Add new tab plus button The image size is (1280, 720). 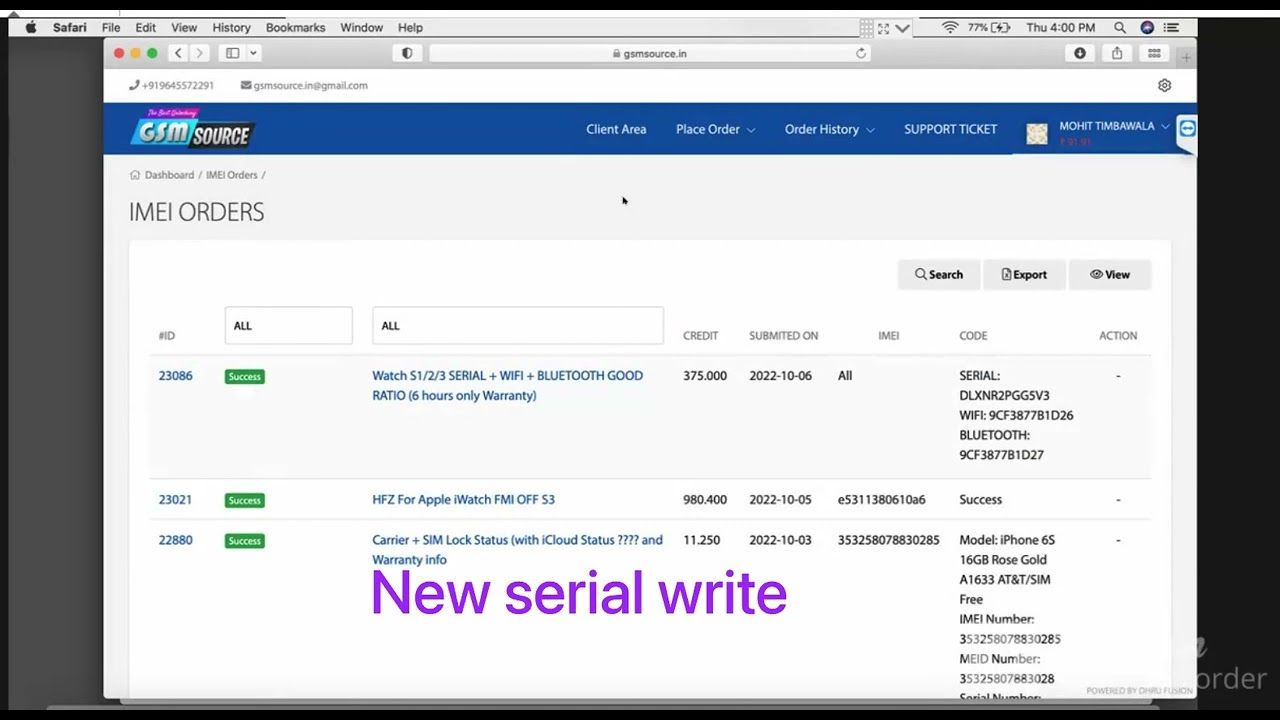(x=1187, y=57)
